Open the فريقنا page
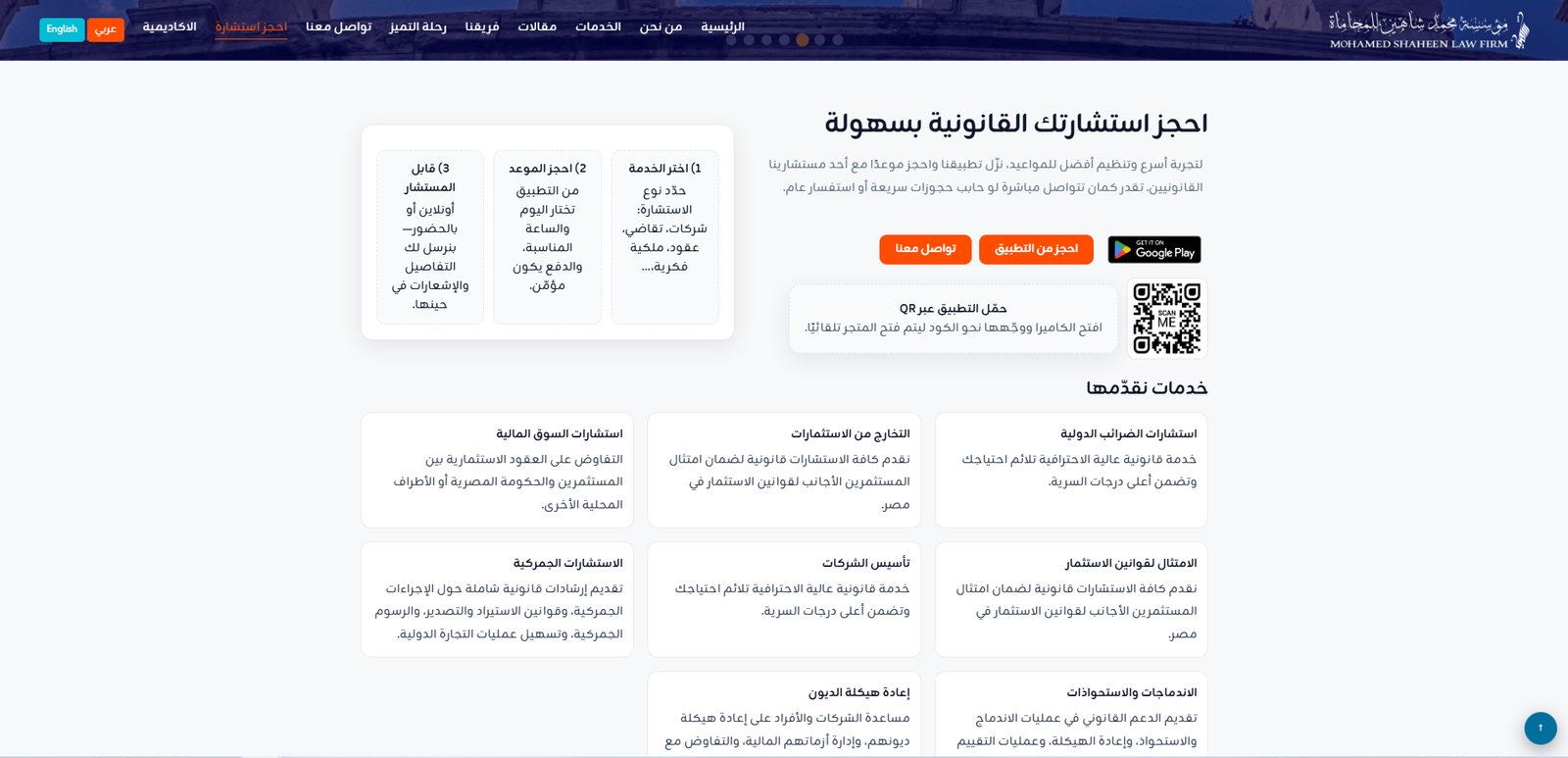Viewport: 1568px width, 758px height. point(482,26)
